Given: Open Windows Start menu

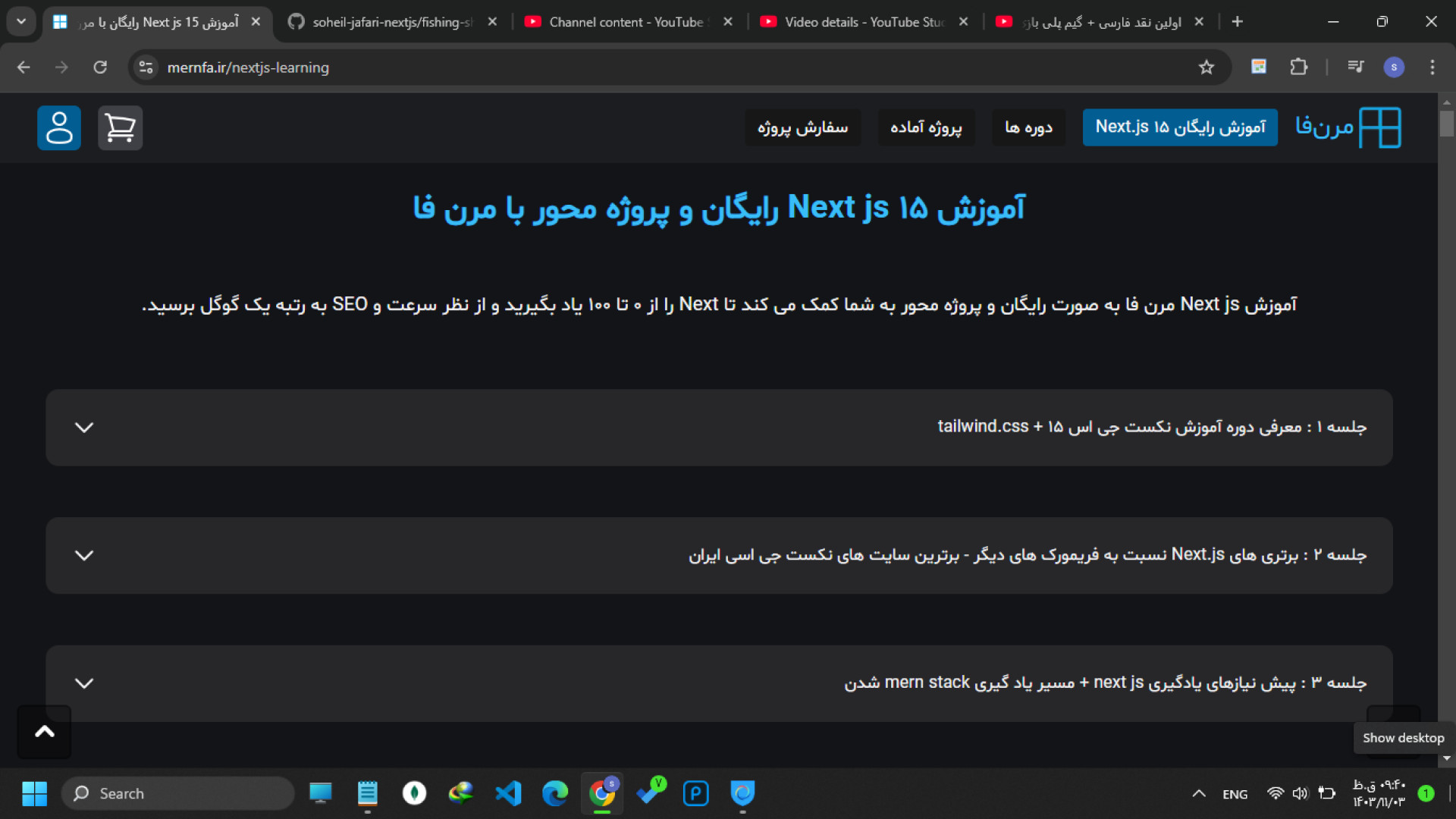Looking at the screenshot, I should [x=34, y=793].
